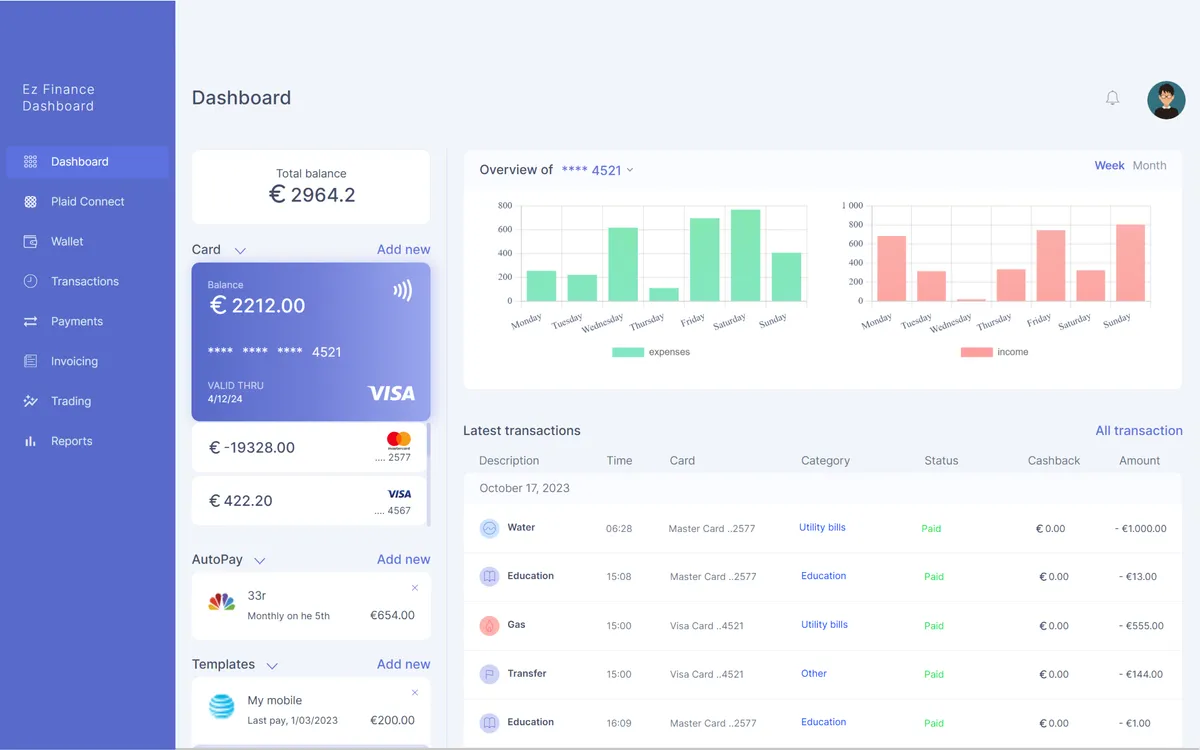Click the Transfer transaction flag icon
This screenshot has width=1200, height=750.
[x=489, y=674]
